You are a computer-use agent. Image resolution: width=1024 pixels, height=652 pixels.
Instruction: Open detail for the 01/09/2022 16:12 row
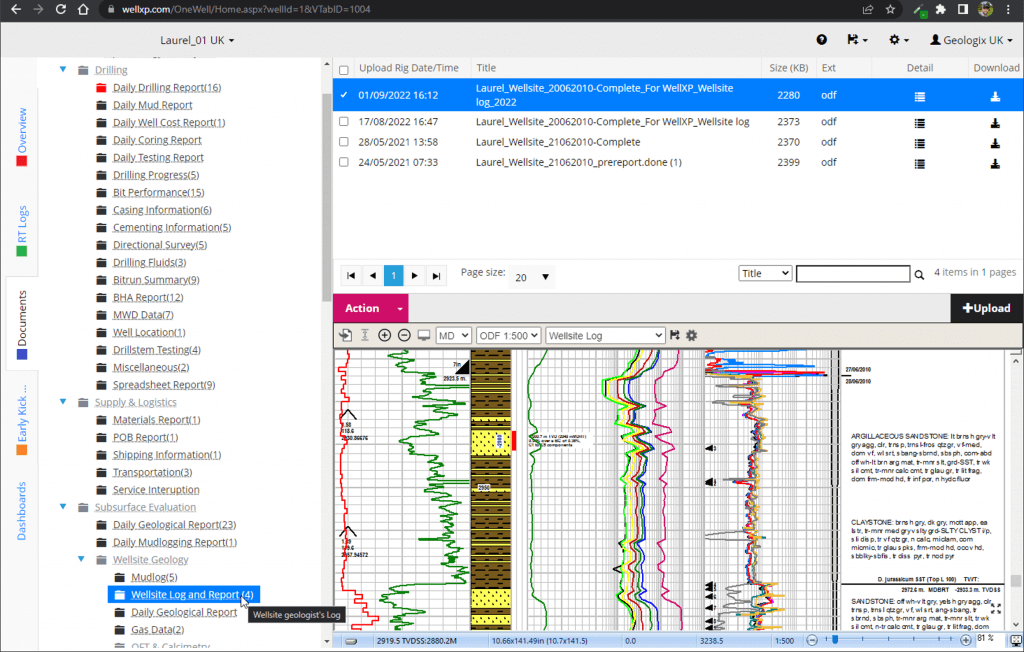[x=920, y=97]
